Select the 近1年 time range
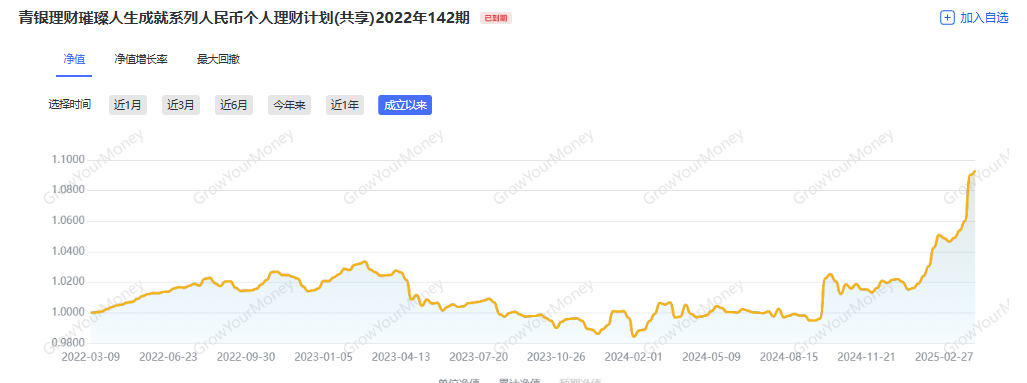 (345, 105)
